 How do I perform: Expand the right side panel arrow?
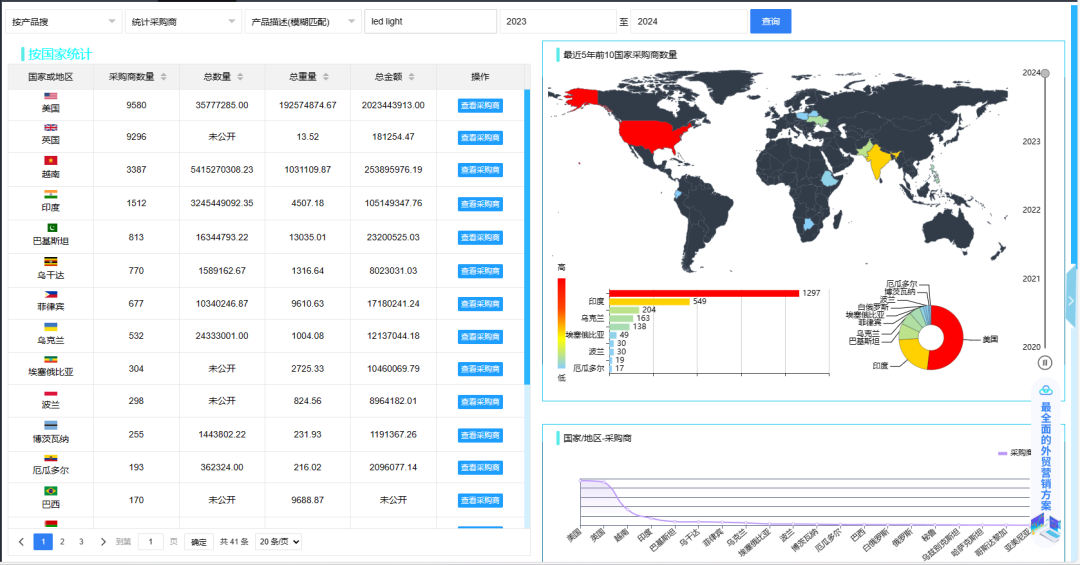[1071, 300]
